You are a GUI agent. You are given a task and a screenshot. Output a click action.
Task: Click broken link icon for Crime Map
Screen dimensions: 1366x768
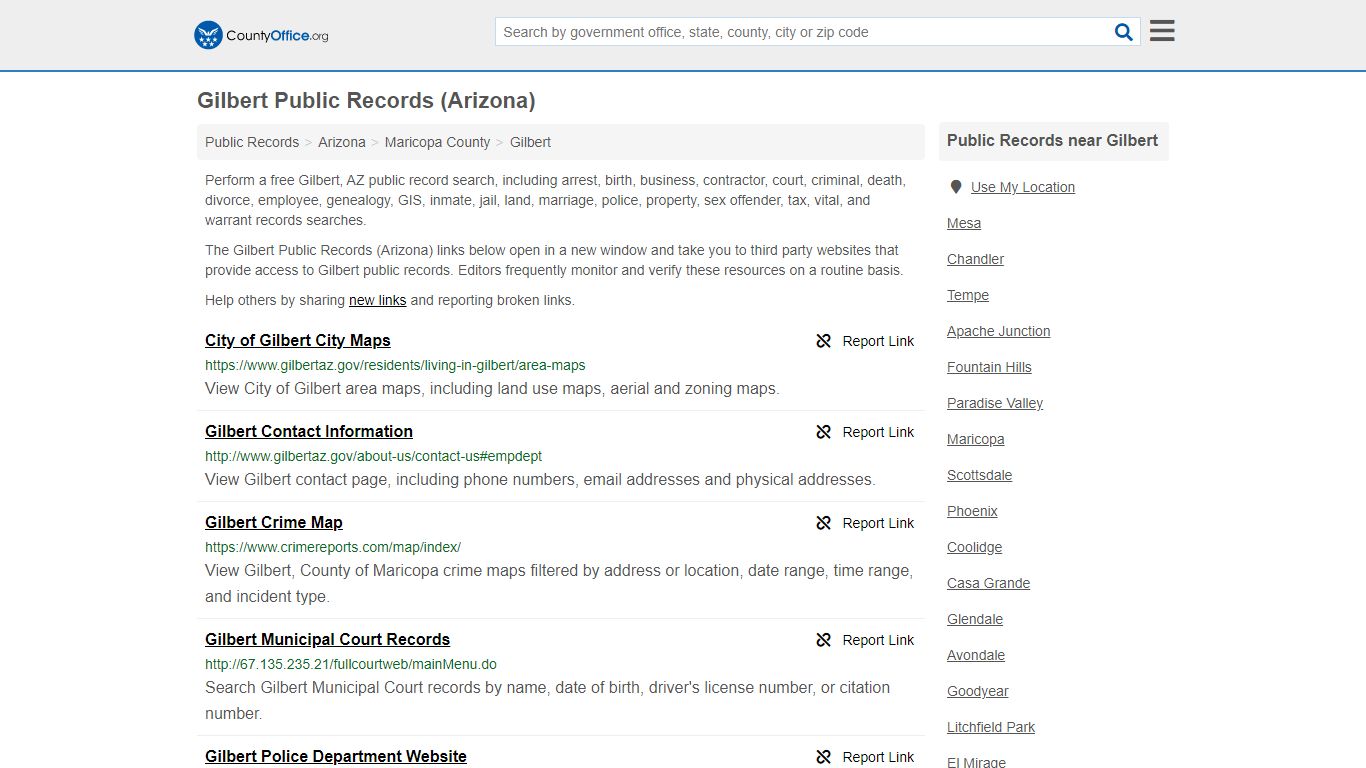coord(824,523)
